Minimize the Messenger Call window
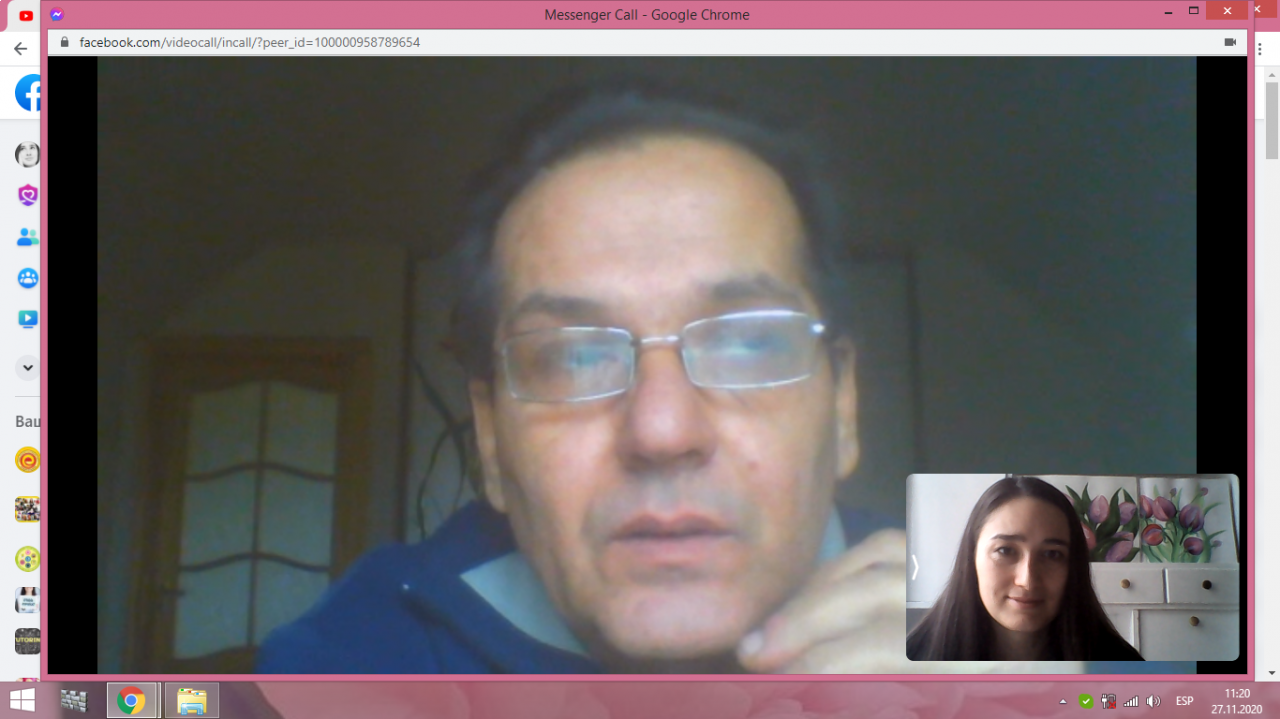 (1168, 12)
